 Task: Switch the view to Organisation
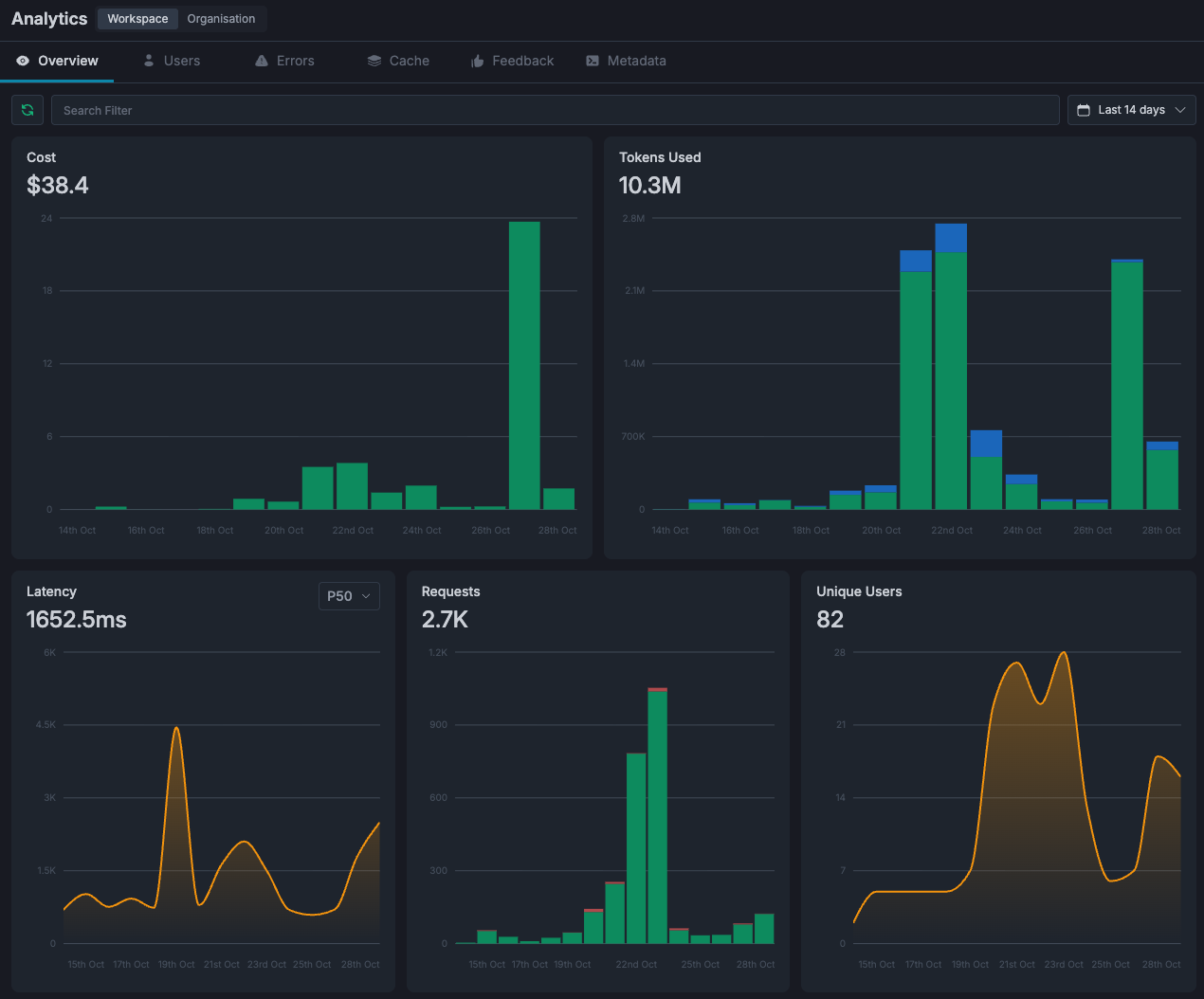coord(221,19)
